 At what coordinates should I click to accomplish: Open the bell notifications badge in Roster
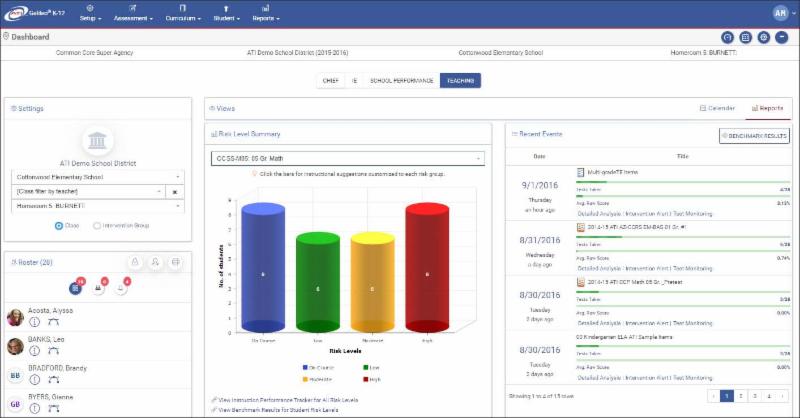coord(122,288)
